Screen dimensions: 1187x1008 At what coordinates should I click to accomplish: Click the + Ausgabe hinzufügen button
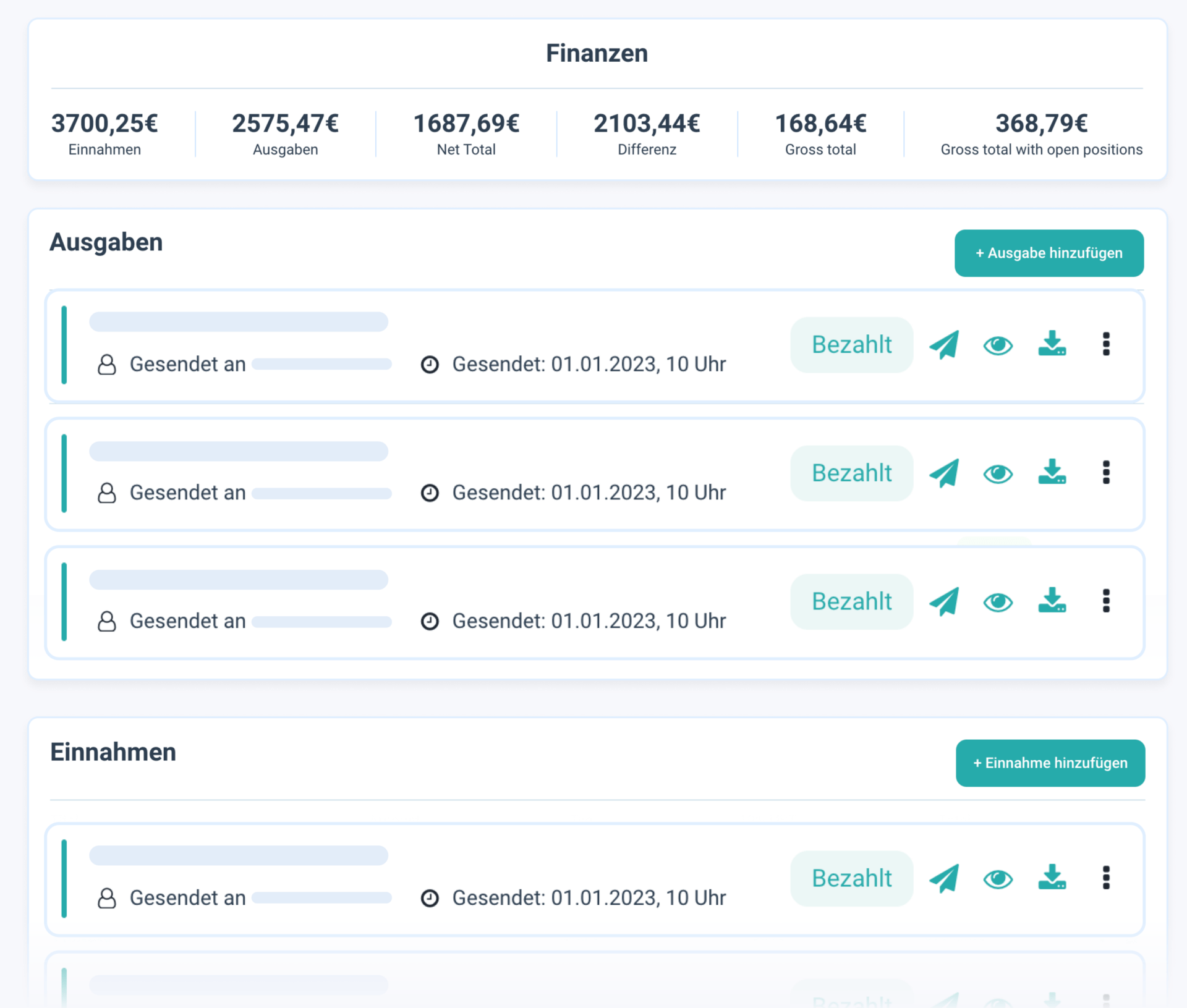click(1049, 253)
